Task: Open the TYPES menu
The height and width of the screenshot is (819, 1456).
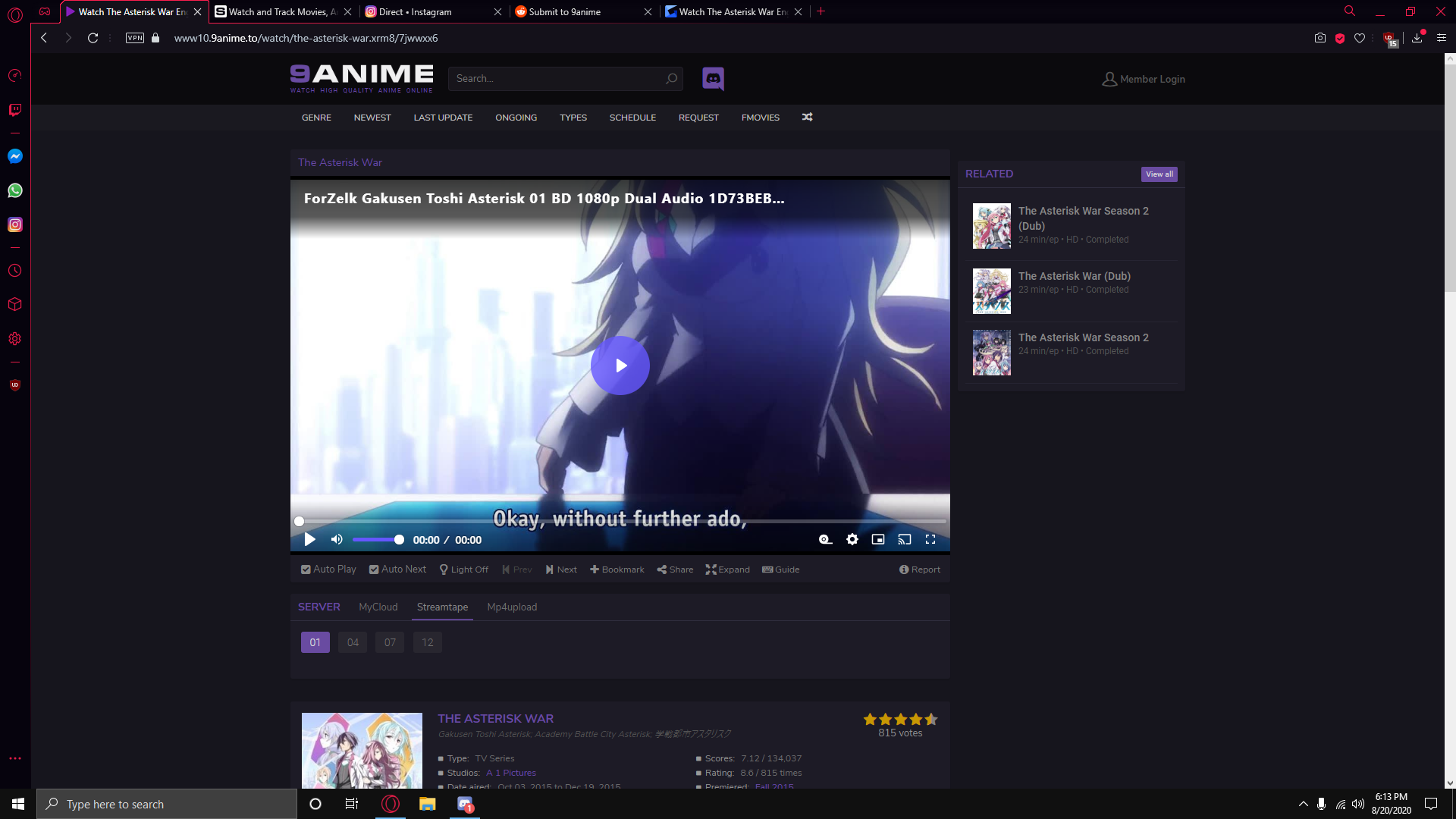Action: (573, 118)
